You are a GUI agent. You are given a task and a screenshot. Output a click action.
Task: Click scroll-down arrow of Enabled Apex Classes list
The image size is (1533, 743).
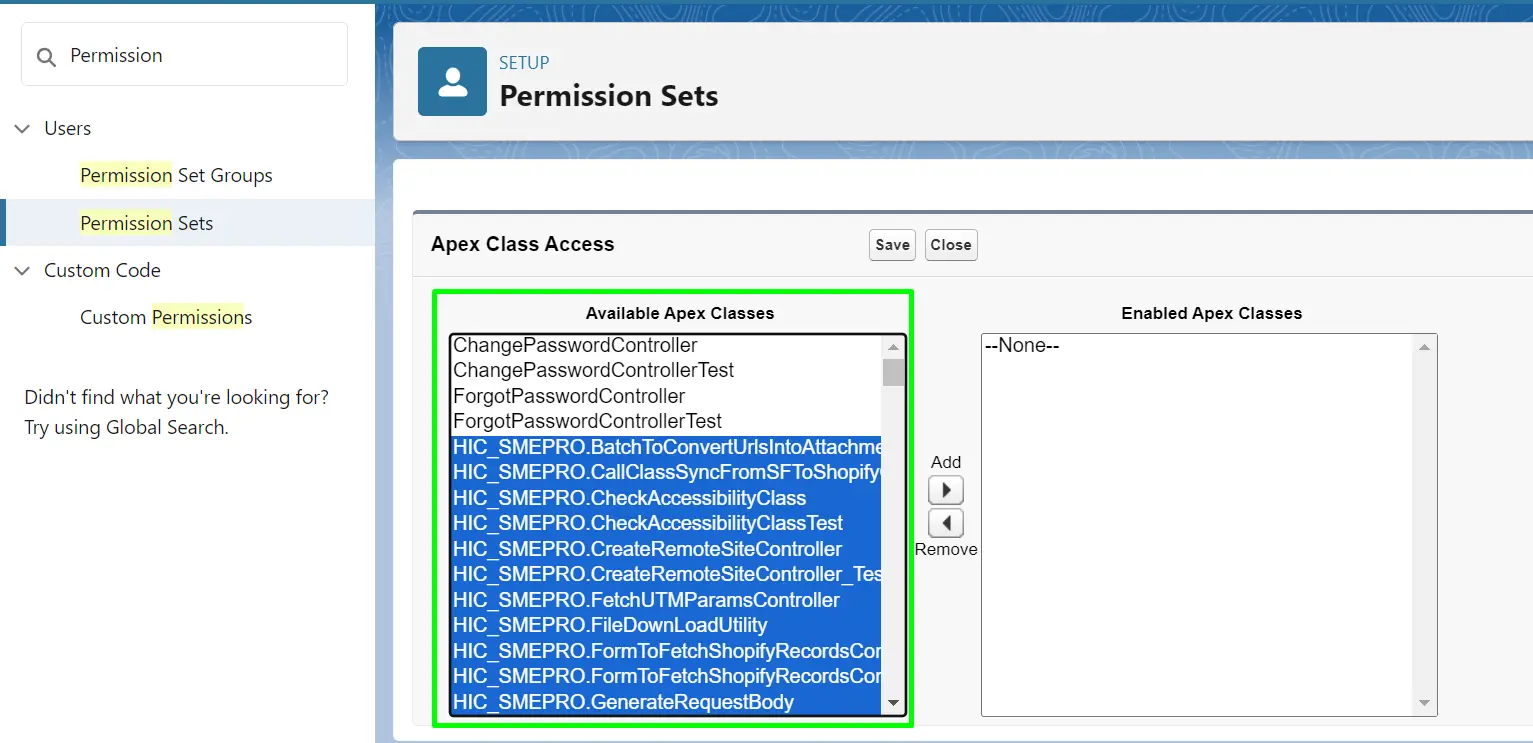(x=1425, y=704)
